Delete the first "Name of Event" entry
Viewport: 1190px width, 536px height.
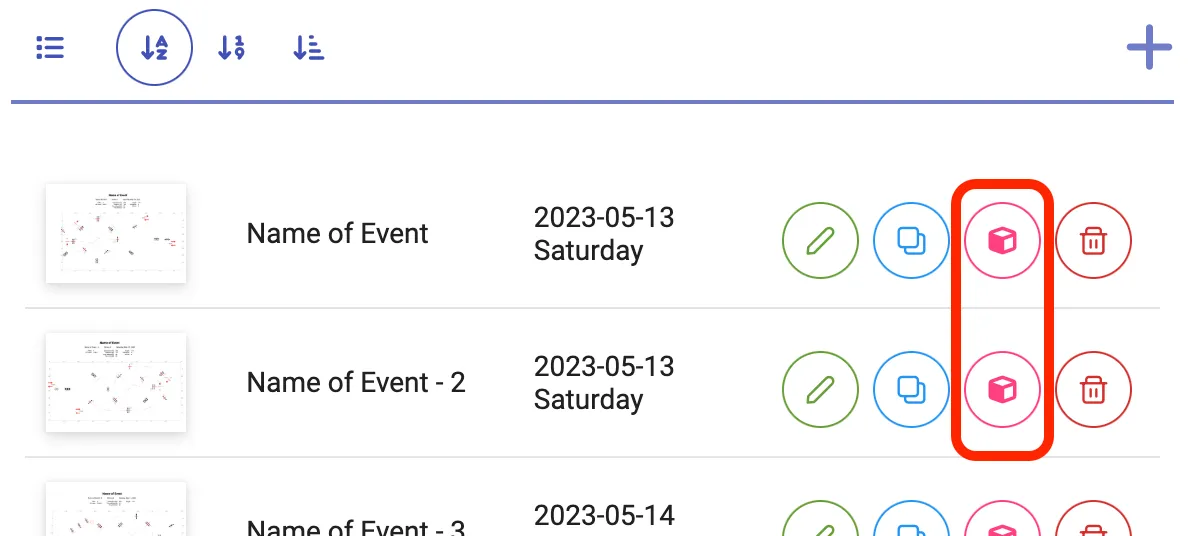(1093, 240)
